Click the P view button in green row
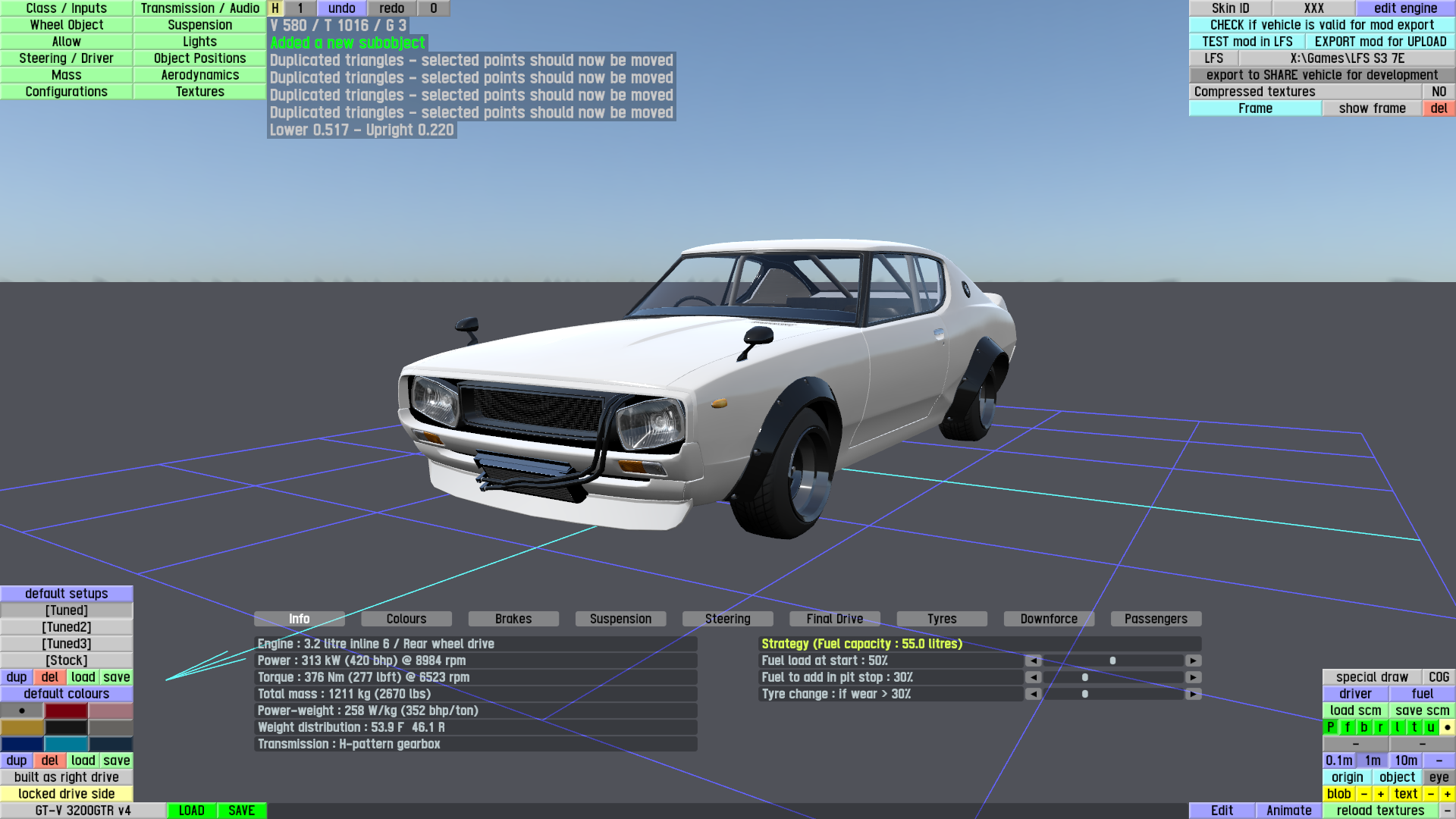 pos(1330,727)
